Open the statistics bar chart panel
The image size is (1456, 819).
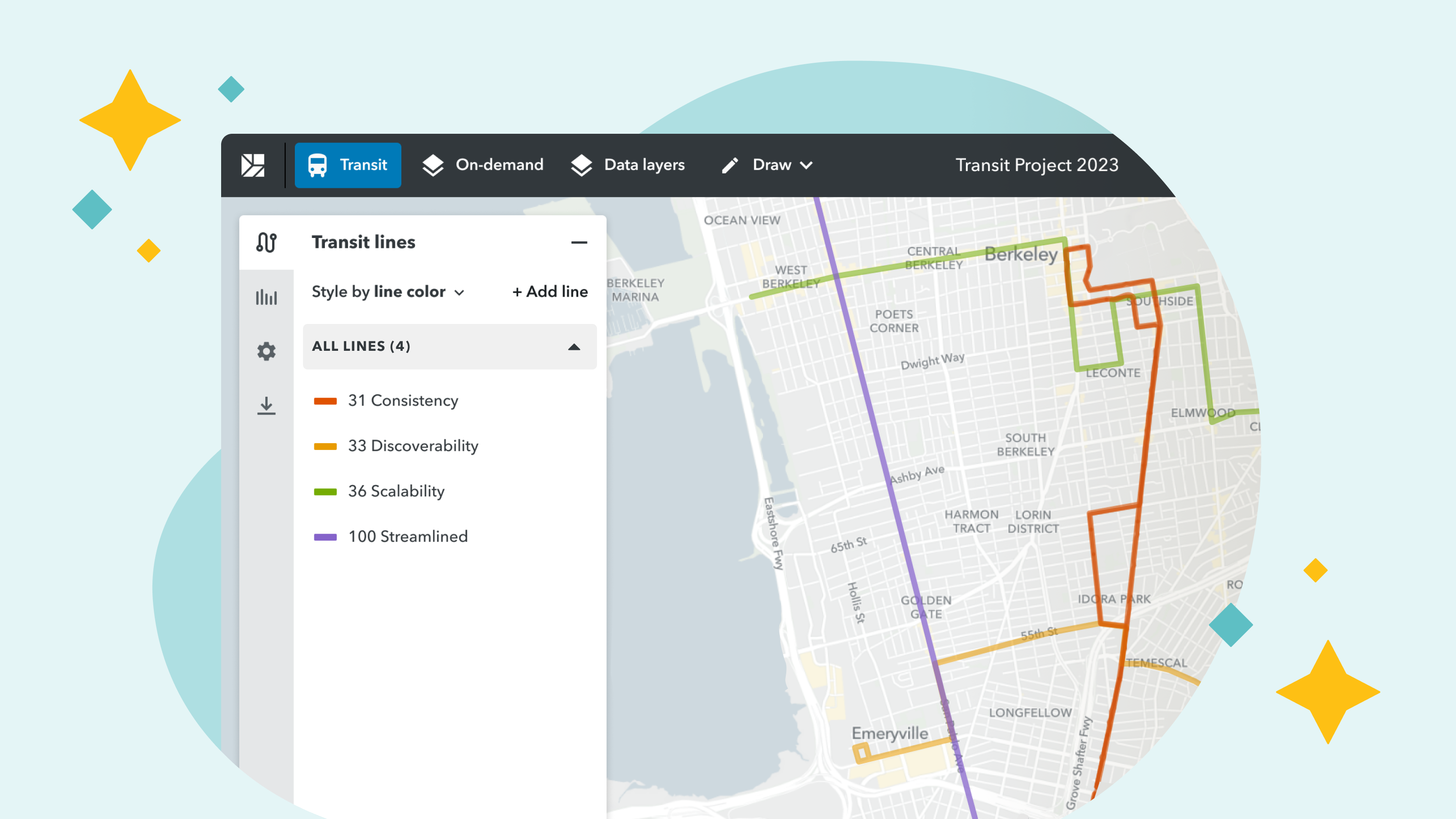point(266,296)
